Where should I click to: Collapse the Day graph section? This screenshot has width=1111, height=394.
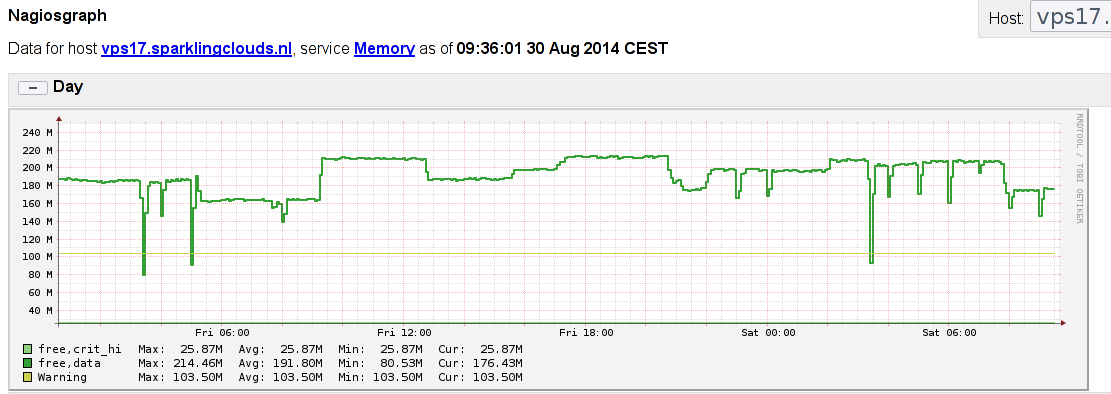pyautogui.click(x=33, y=87)
